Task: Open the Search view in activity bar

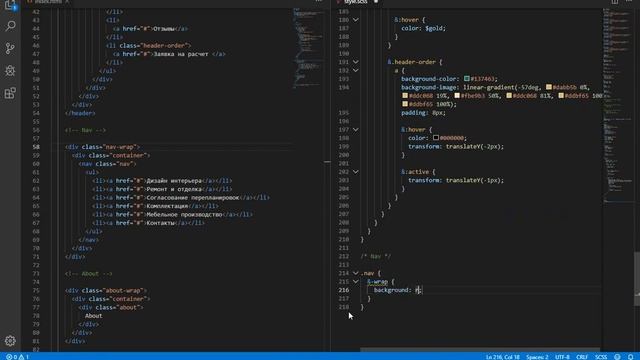Action: click(x=10, y=26)
